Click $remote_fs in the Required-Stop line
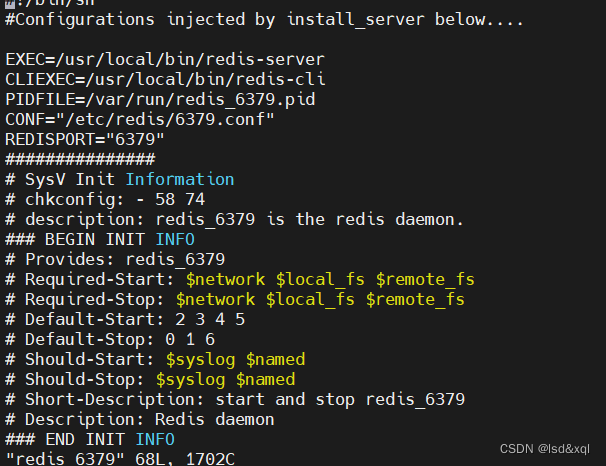This screenshot has height=466, width=606. point(415,299)
